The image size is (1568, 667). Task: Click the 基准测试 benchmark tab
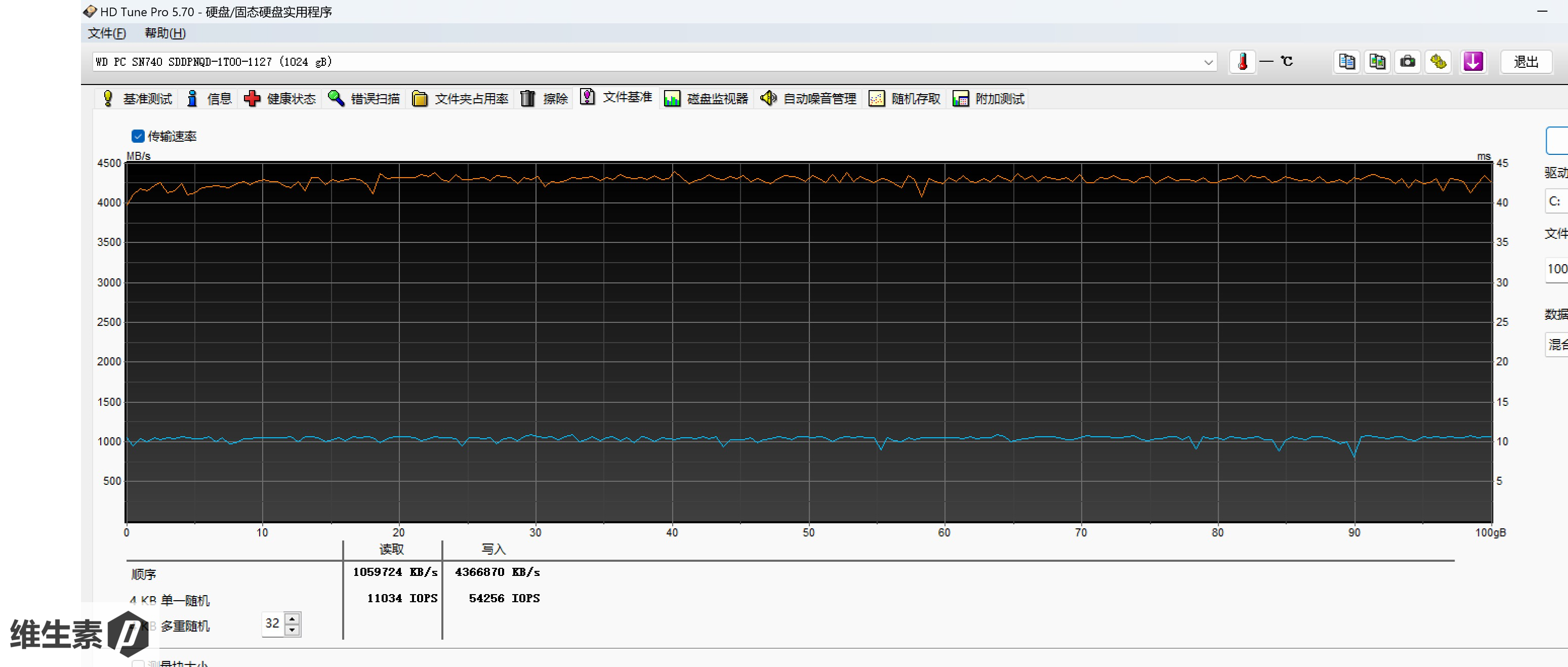(x=137, y=99)
